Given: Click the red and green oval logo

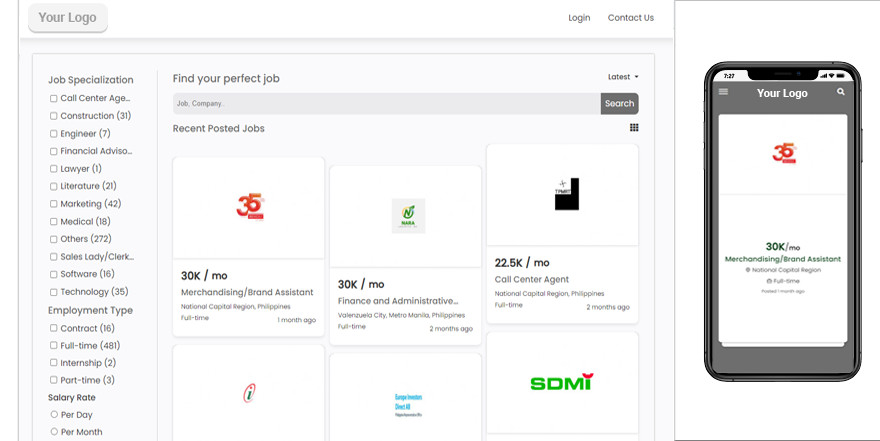Looking at the screenshot, I should [x=249, y=393].
